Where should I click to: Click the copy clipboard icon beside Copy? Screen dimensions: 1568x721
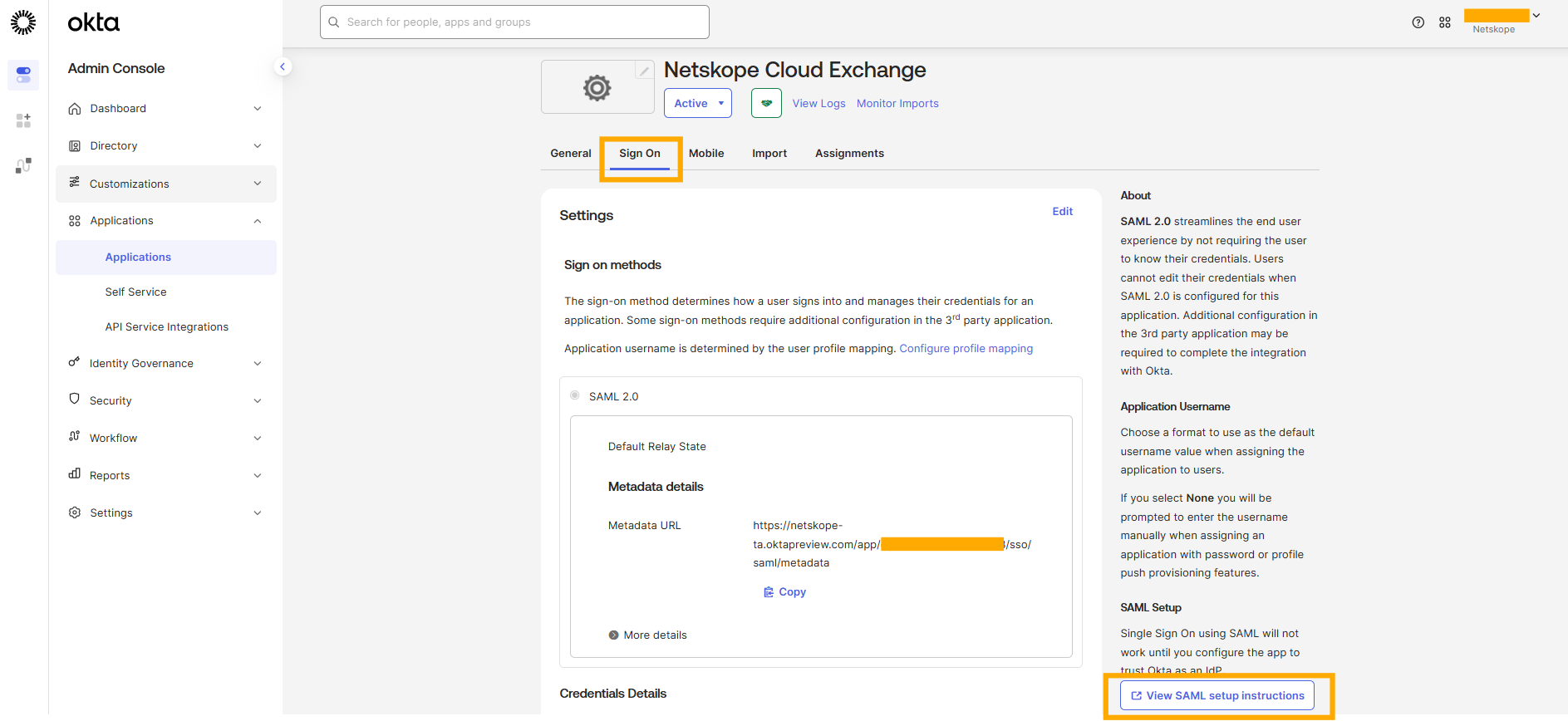coord(769,592)
